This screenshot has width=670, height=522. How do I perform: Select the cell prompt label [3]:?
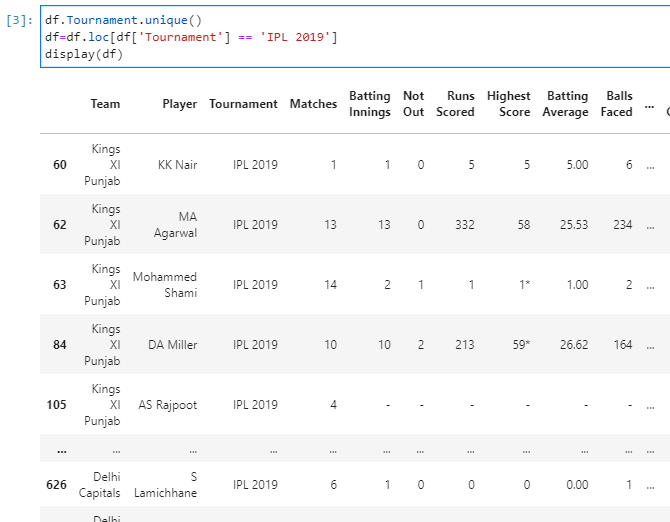click(19, 20)
